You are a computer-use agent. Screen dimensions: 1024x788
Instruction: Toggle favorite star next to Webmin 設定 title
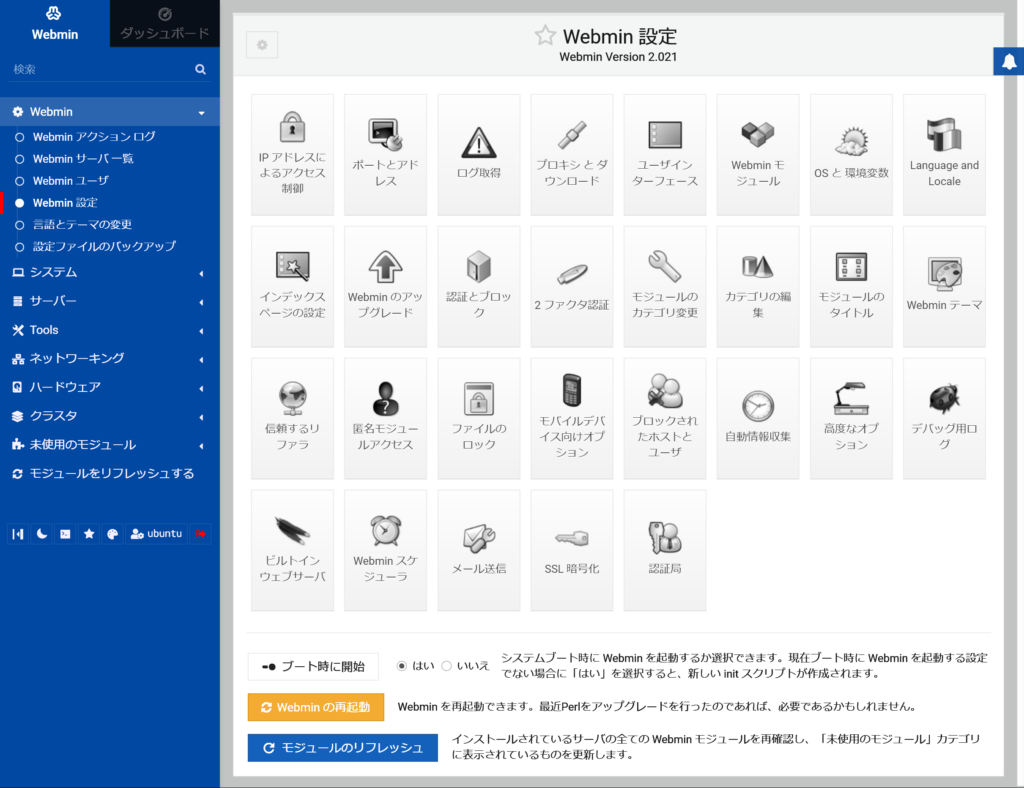(545, 35)
